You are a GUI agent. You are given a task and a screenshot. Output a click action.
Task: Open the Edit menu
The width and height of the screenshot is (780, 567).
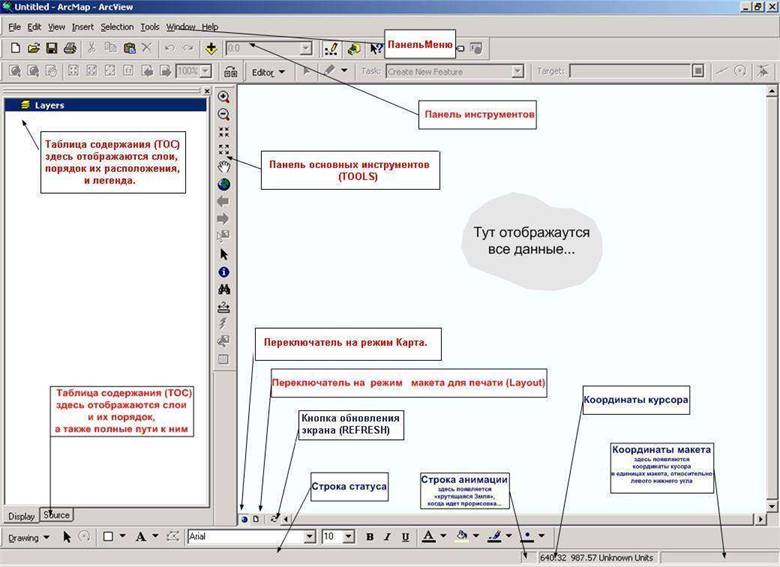34,27
